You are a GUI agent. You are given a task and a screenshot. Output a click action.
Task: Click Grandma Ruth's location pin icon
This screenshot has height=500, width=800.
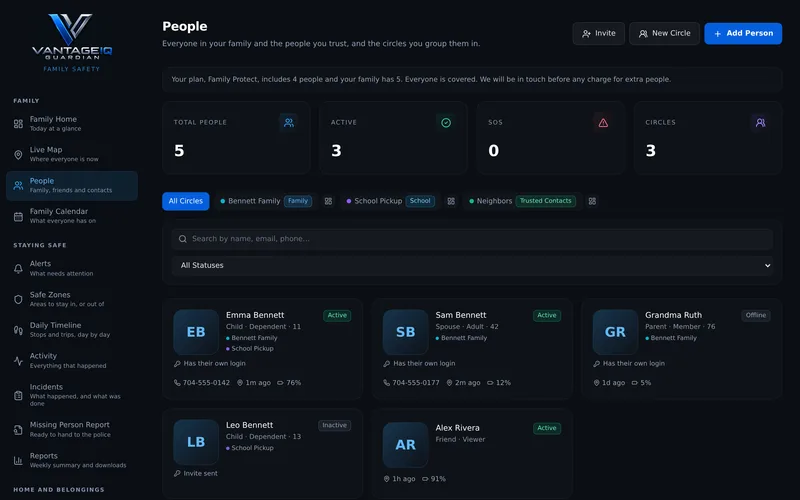click(596, 383)
